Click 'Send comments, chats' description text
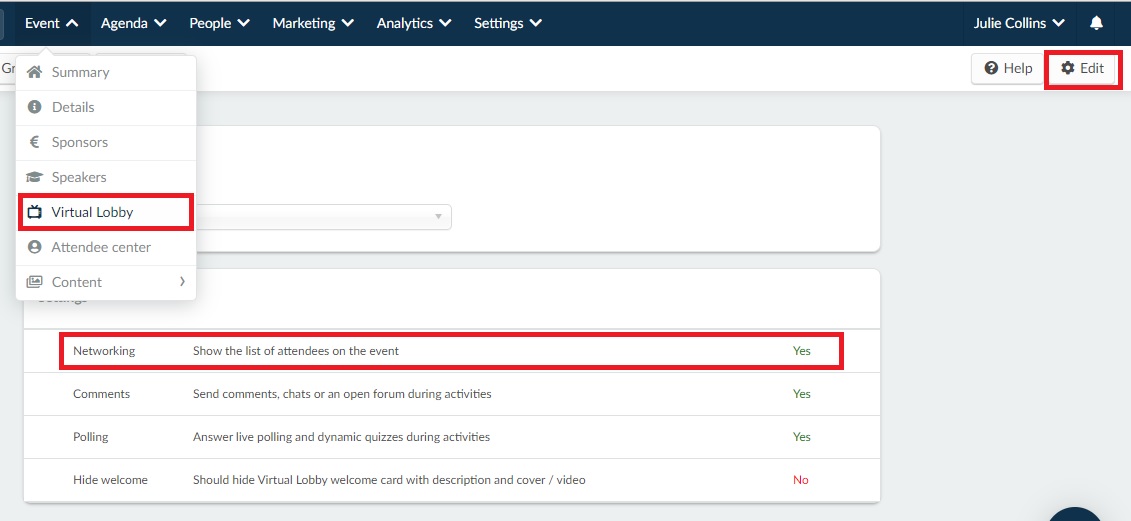The image size is (1131, 521). coord(342,394)
